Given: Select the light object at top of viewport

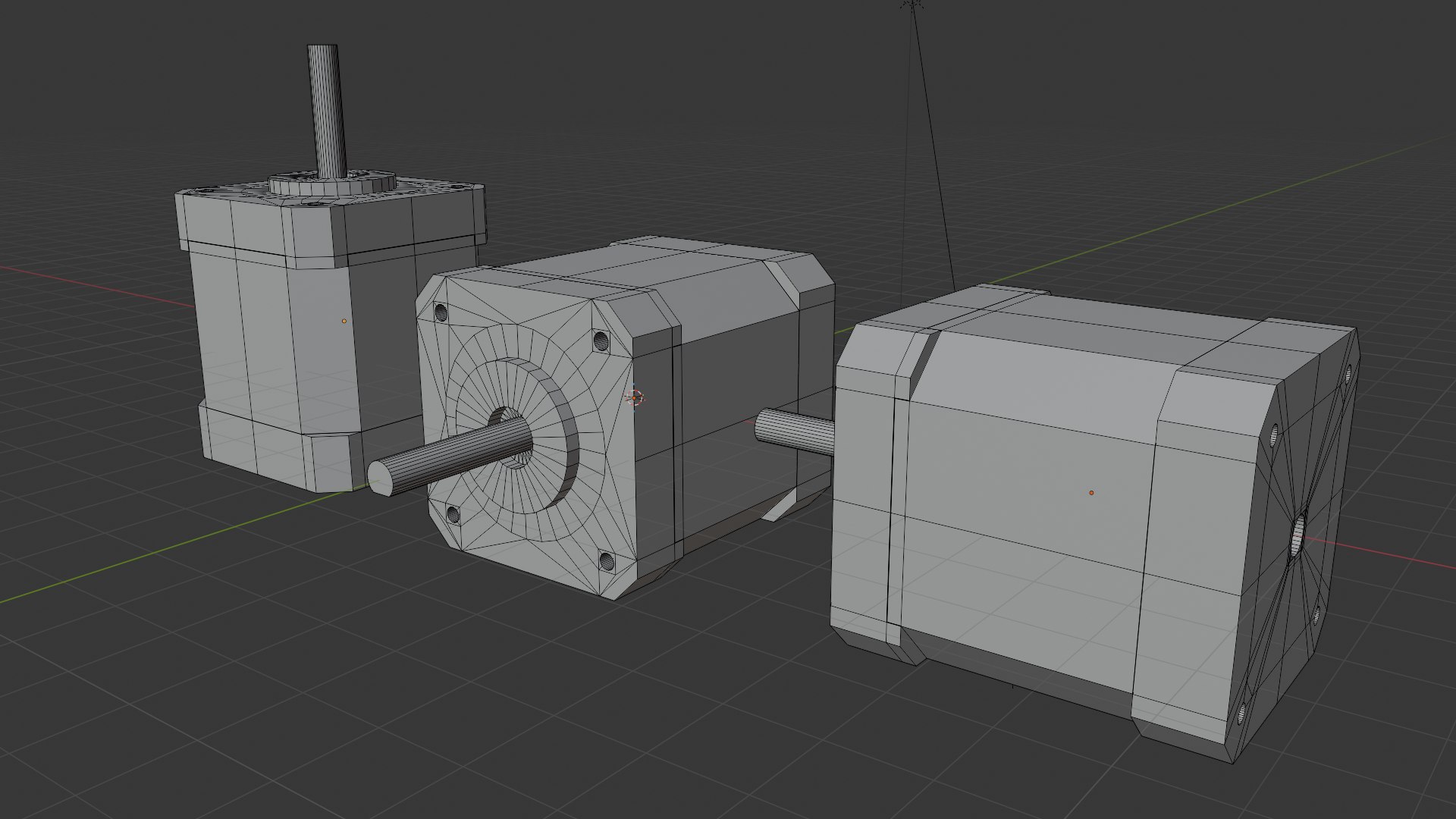Looking at the screenshot, I should [x=912, y=5].
